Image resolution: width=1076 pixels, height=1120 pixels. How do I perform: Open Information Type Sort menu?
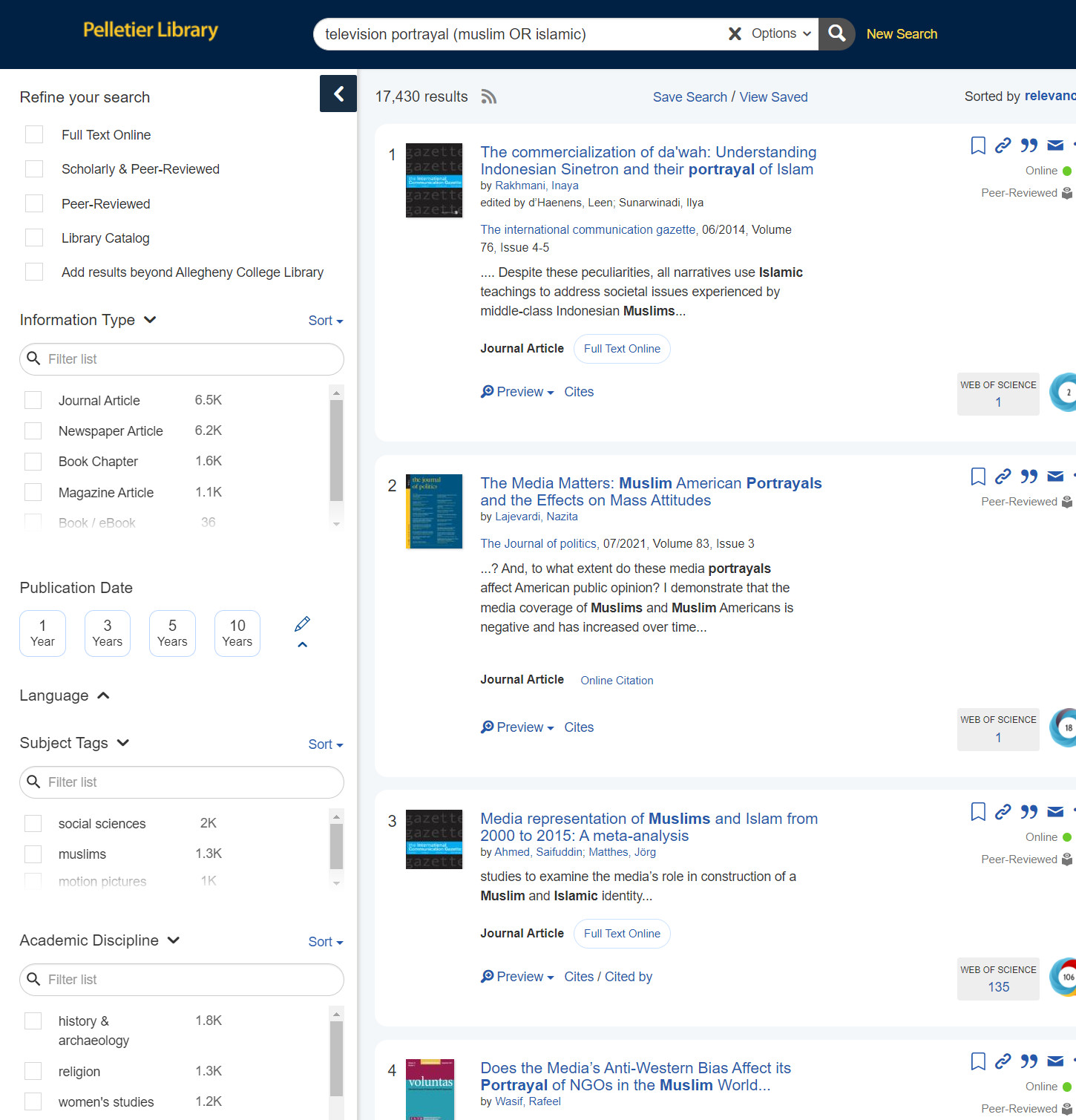coord(326,321)
